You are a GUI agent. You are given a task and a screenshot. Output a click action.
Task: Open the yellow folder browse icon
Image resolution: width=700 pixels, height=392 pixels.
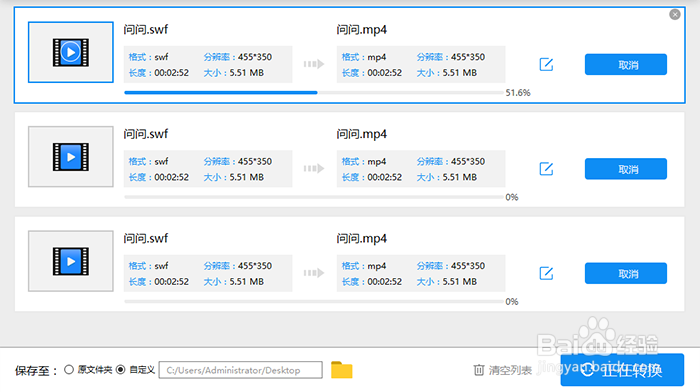click(342, 370)
